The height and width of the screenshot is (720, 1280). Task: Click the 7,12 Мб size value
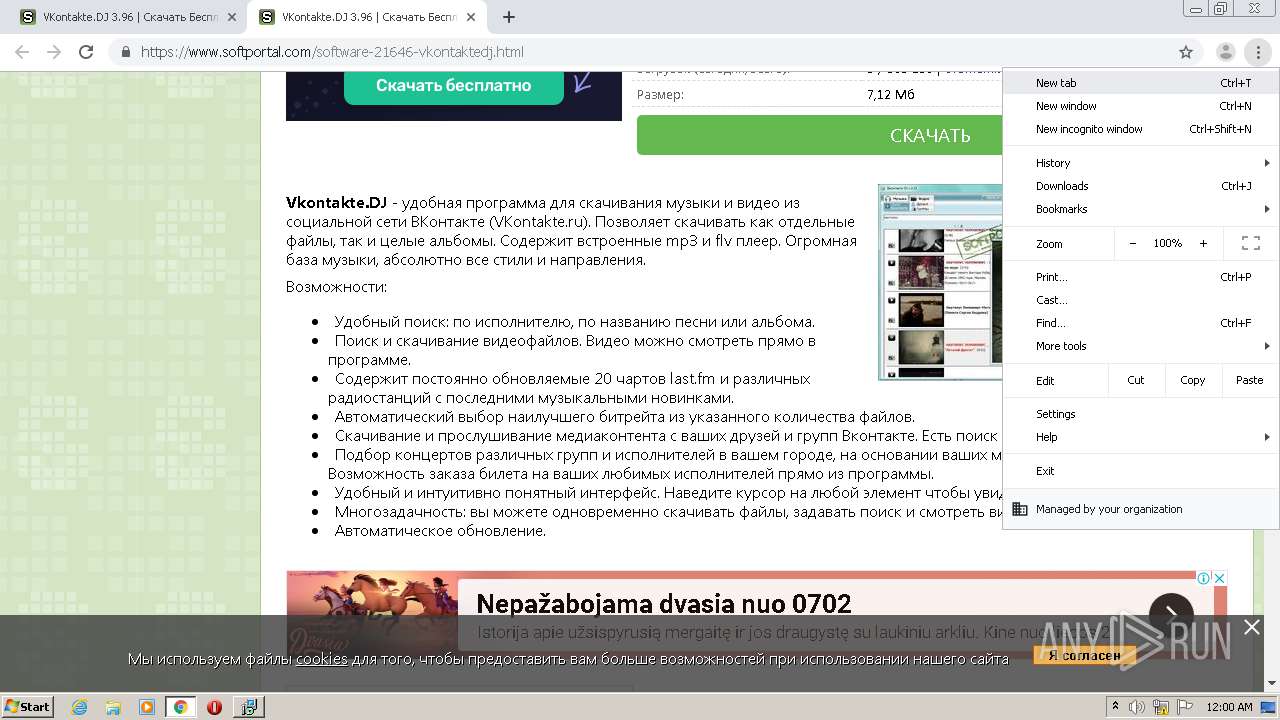[x=891, y=94]
